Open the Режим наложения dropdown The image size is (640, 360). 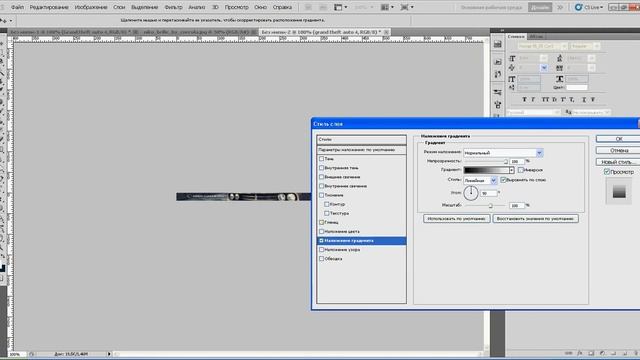(539, 153)
